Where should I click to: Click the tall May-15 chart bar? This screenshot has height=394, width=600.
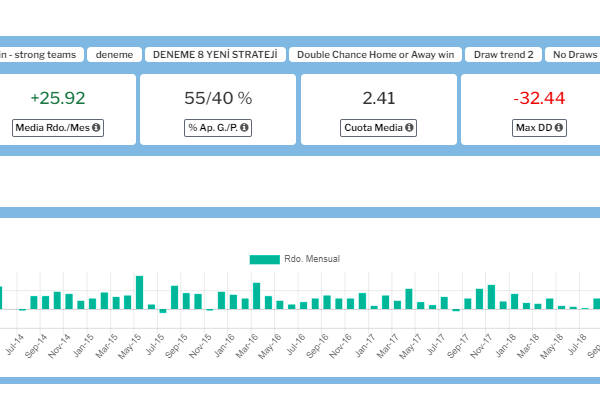coord(140,292)
